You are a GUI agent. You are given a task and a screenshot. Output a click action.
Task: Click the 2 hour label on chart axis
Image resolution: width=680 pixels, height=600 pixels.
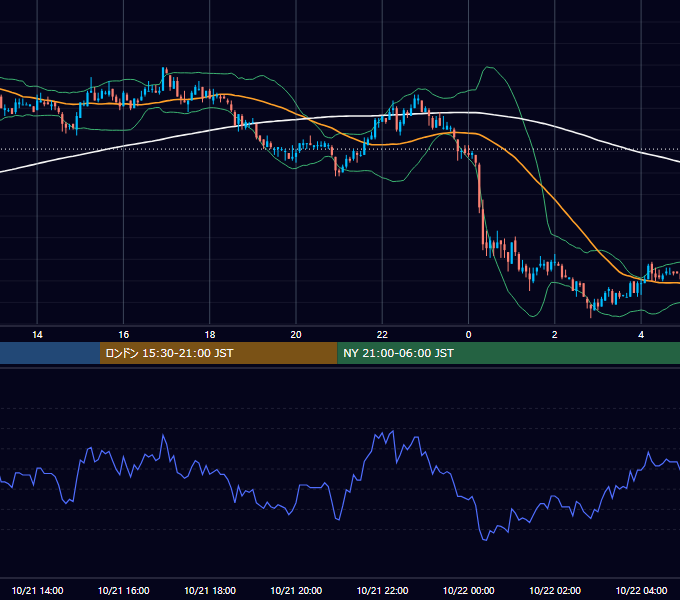tap(555, 335)
